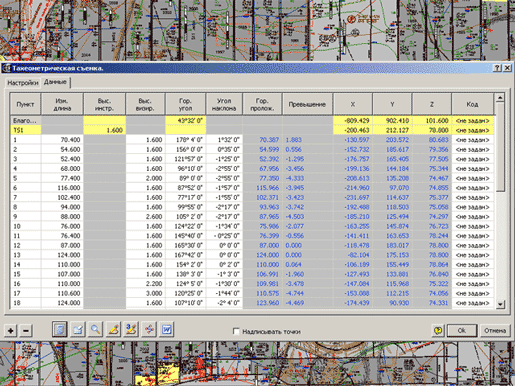This screenshot has width=515, height=386.
Task: Click the Выс. визир. column header
Action: tap(145, 104)
